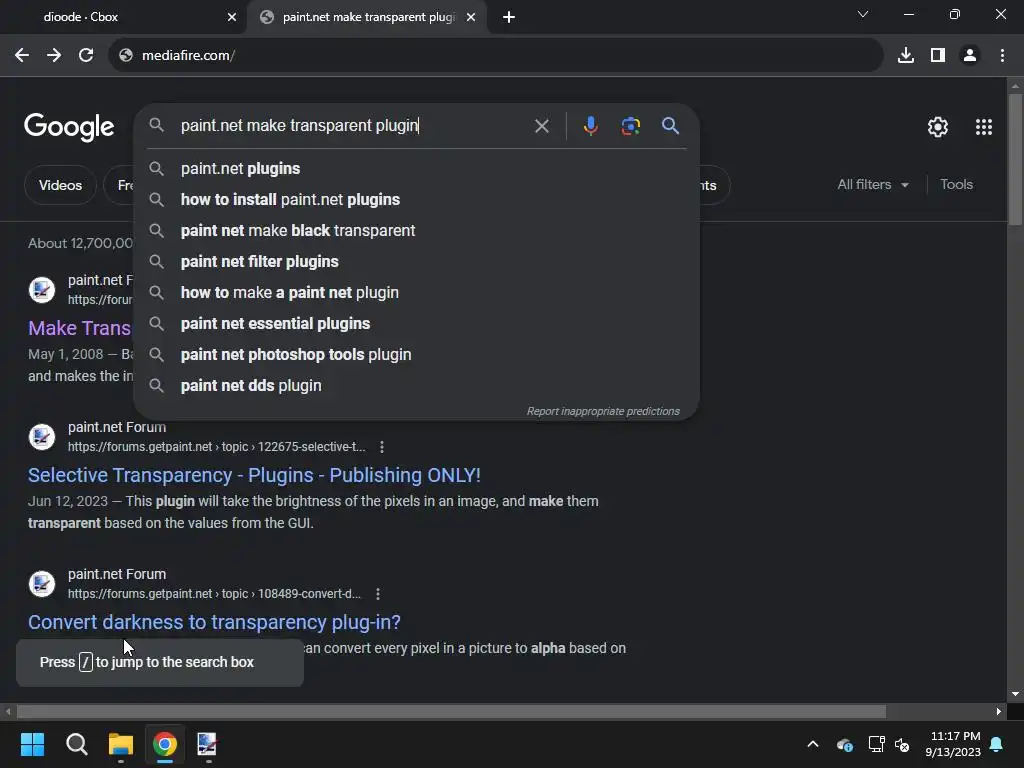Choose suggestion paint net photoshop tools plugin

click(417, 355)
